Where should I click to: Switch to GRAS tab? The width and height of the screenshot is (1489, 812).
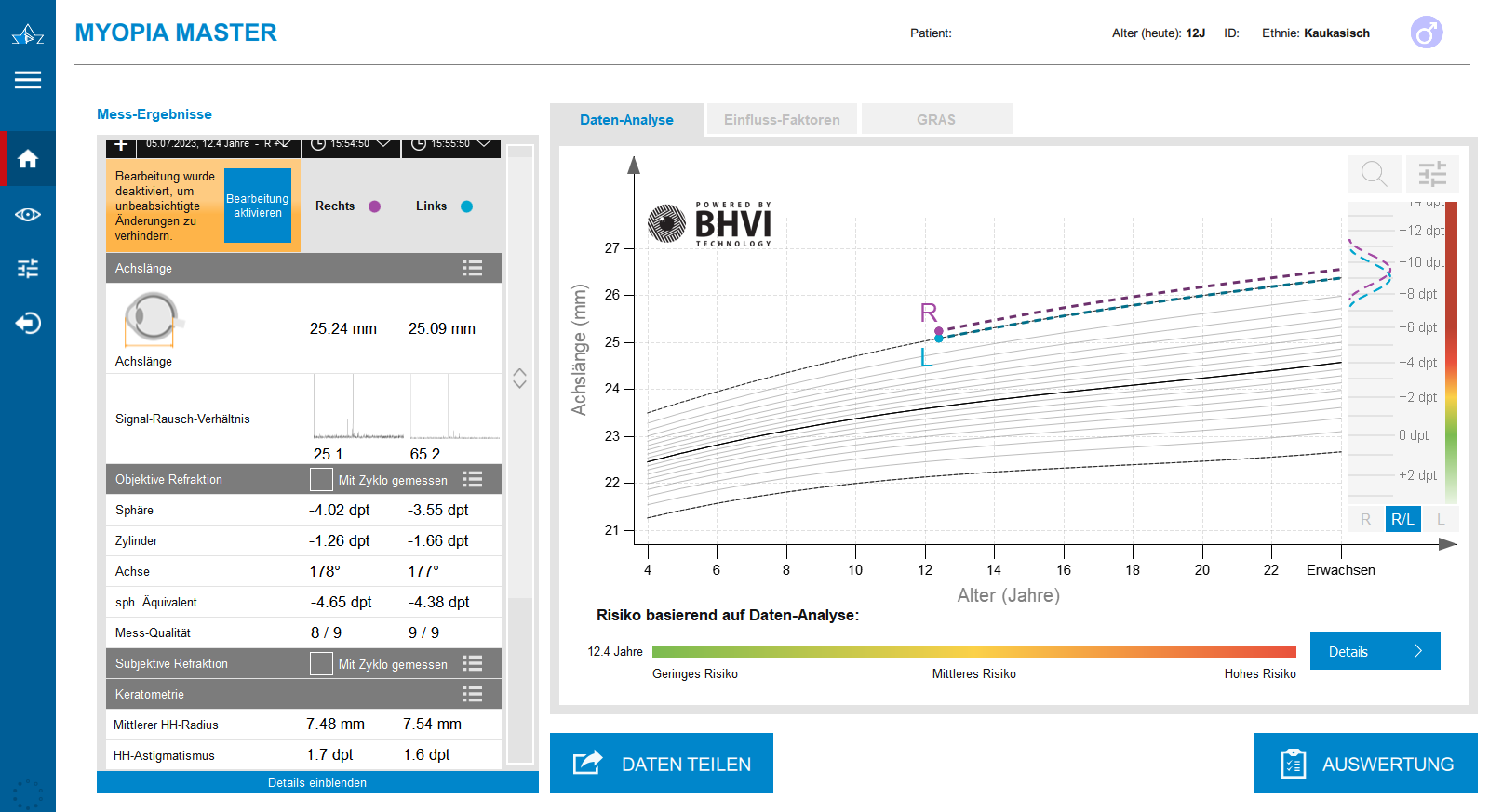click(x=935, y=120)
